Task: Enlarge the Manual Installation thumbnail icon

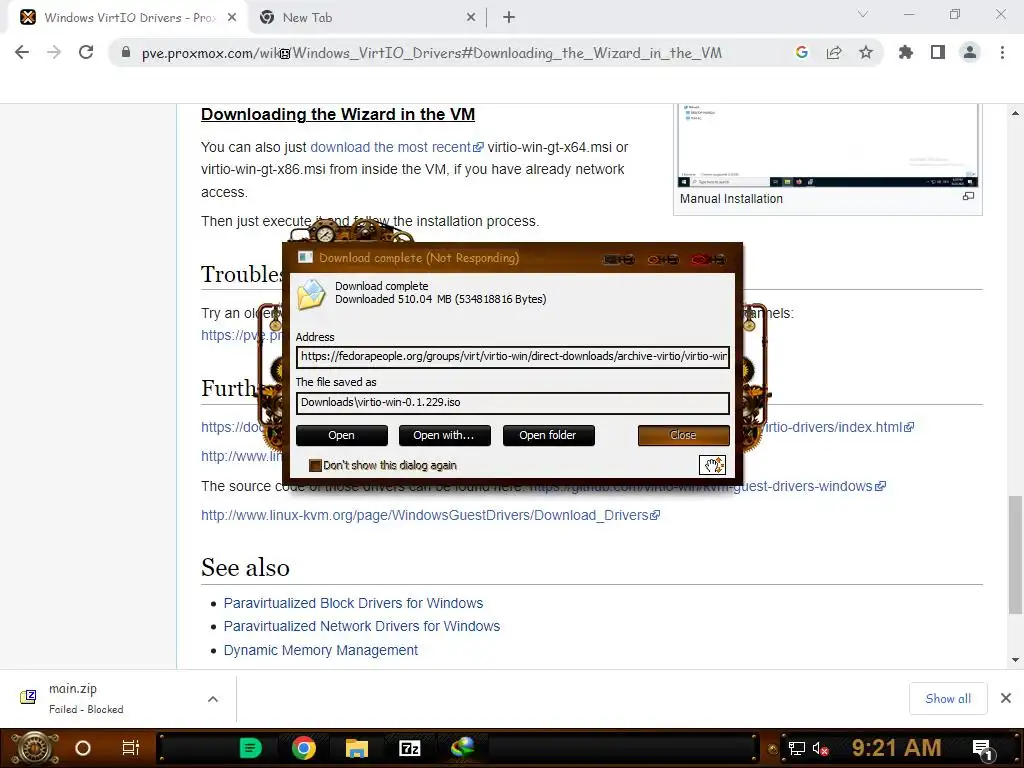Action: coord(968,196)
